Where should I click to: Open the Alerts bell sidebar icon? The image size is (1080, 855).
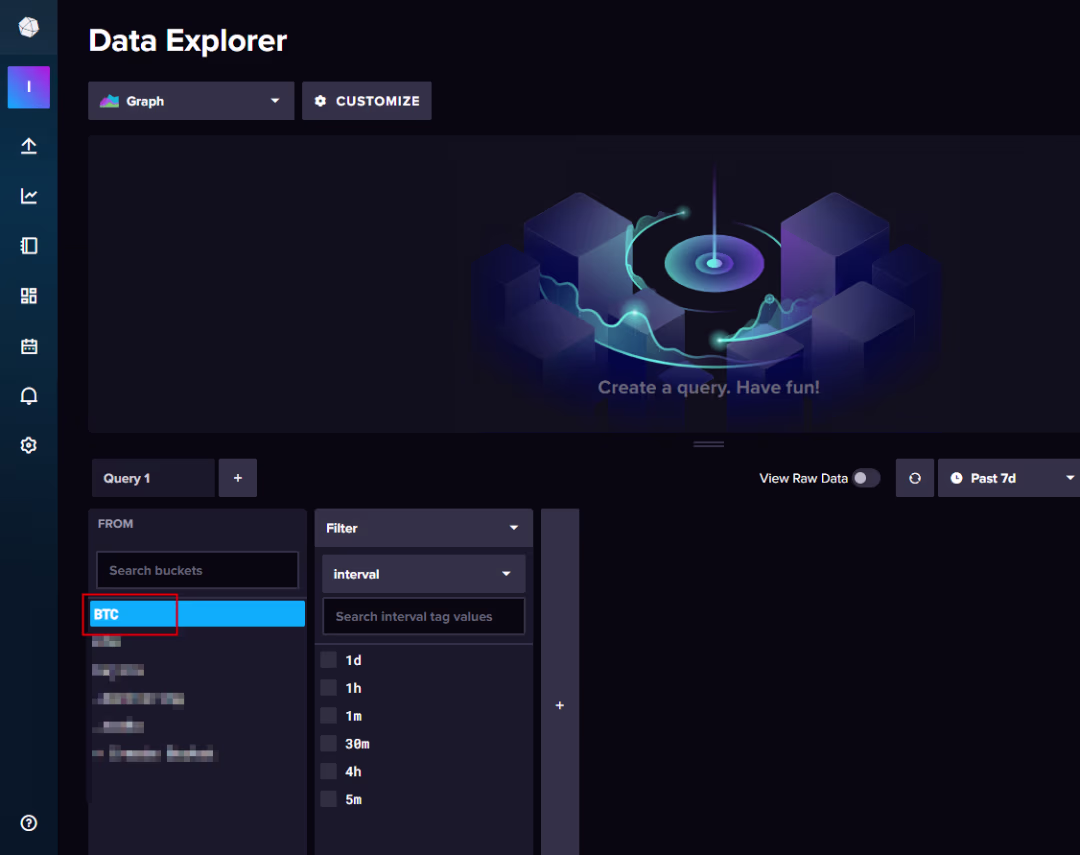28,395
